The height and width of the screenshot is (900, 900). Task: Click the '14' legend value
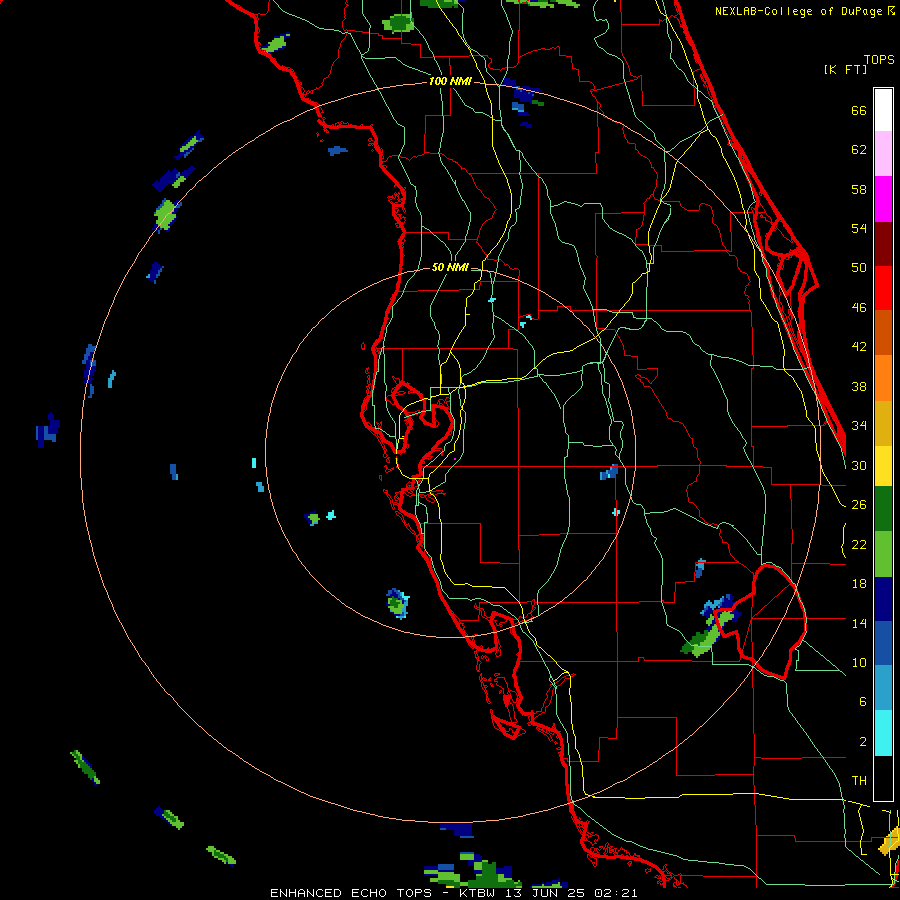859,623
